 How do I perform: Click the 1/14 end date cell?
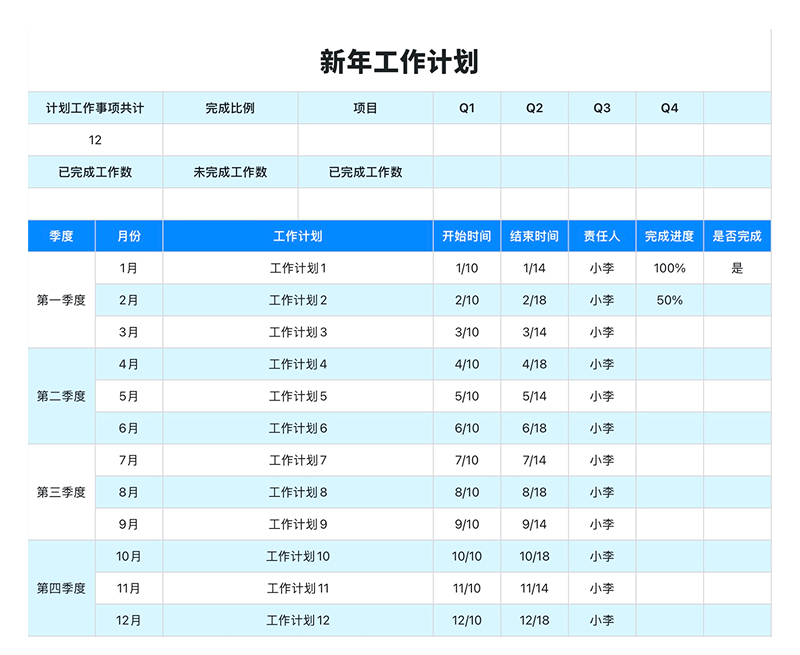[x=534, y=268]
